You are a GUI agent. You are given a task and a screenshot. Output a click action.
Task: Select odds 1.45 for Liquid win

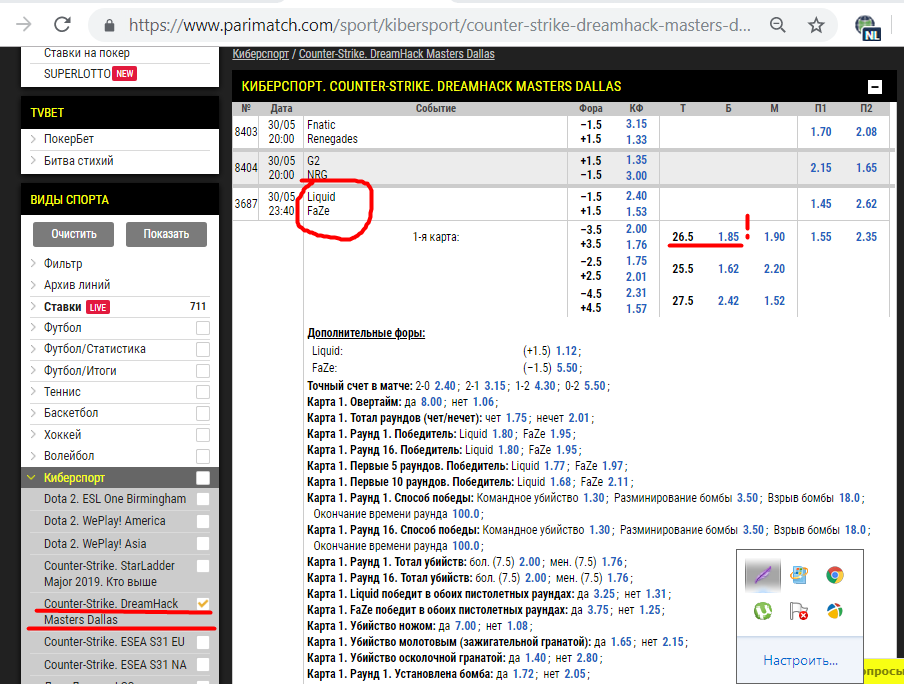pyautogui.click(x=820, y=204)
